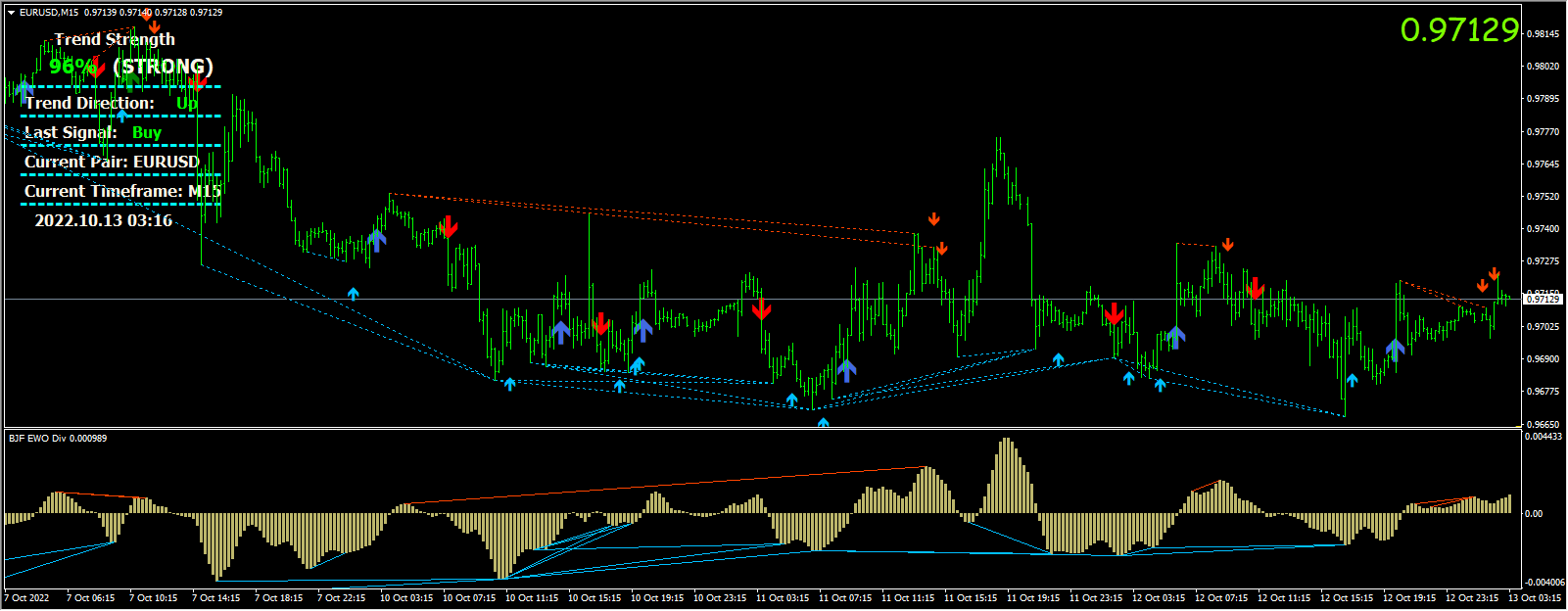This screenshot has width=1568, height=611.
Task: Click the 0.004433 value on the indicator scale
Action: click(x=1544, y=437)
